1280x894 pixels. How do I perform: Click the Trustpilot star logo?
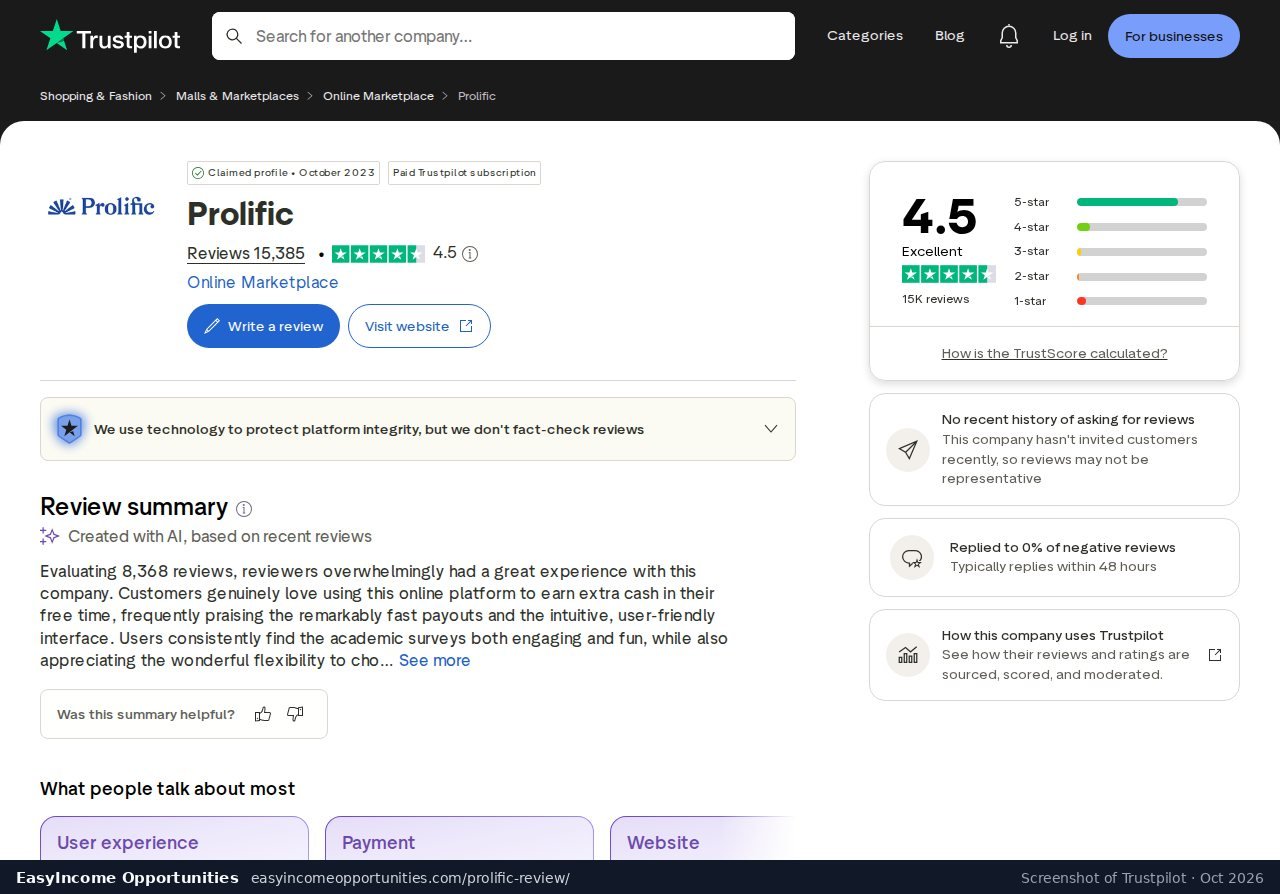pos(56,35)
